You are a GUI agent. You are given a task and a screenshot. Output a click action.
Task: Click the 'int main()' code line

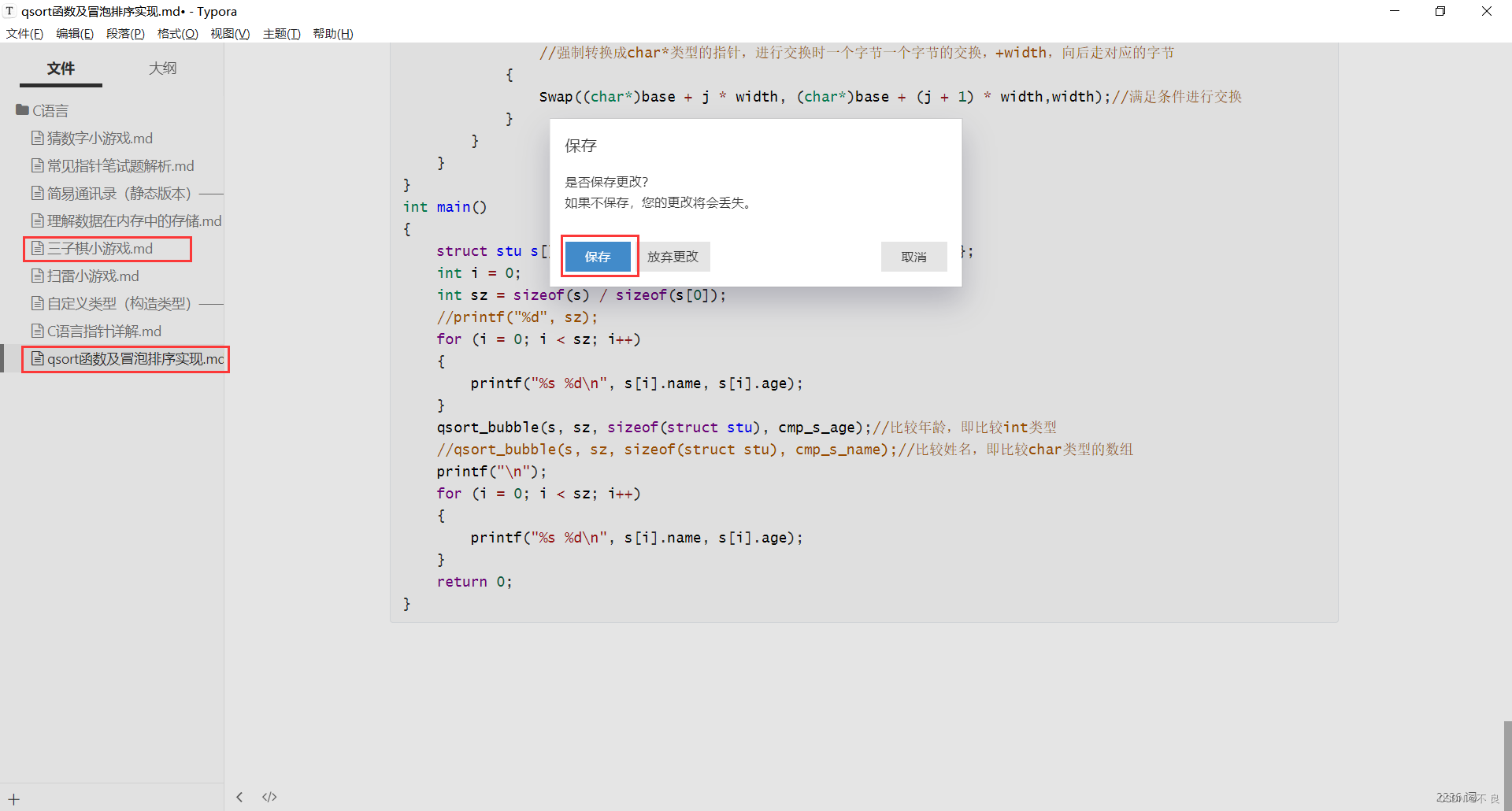pyautogui.click(x=445, y=207)
